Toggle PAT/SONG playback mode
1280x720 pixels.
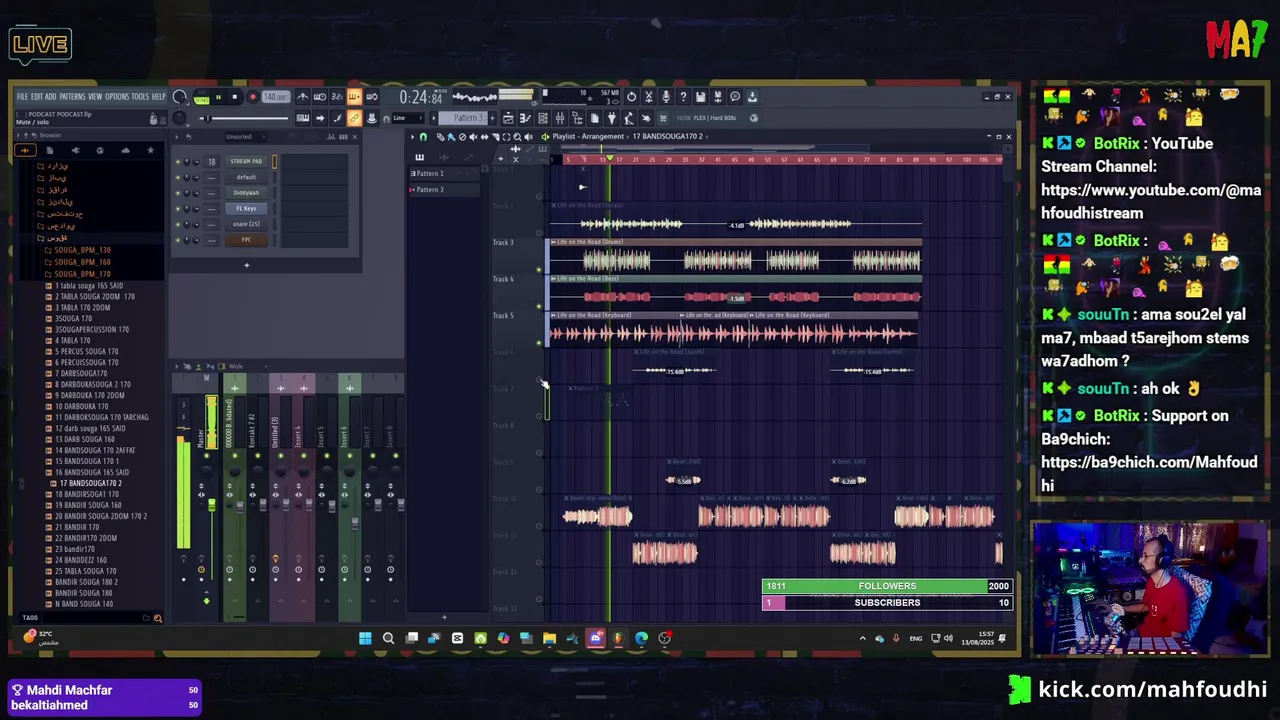(201, 98)
